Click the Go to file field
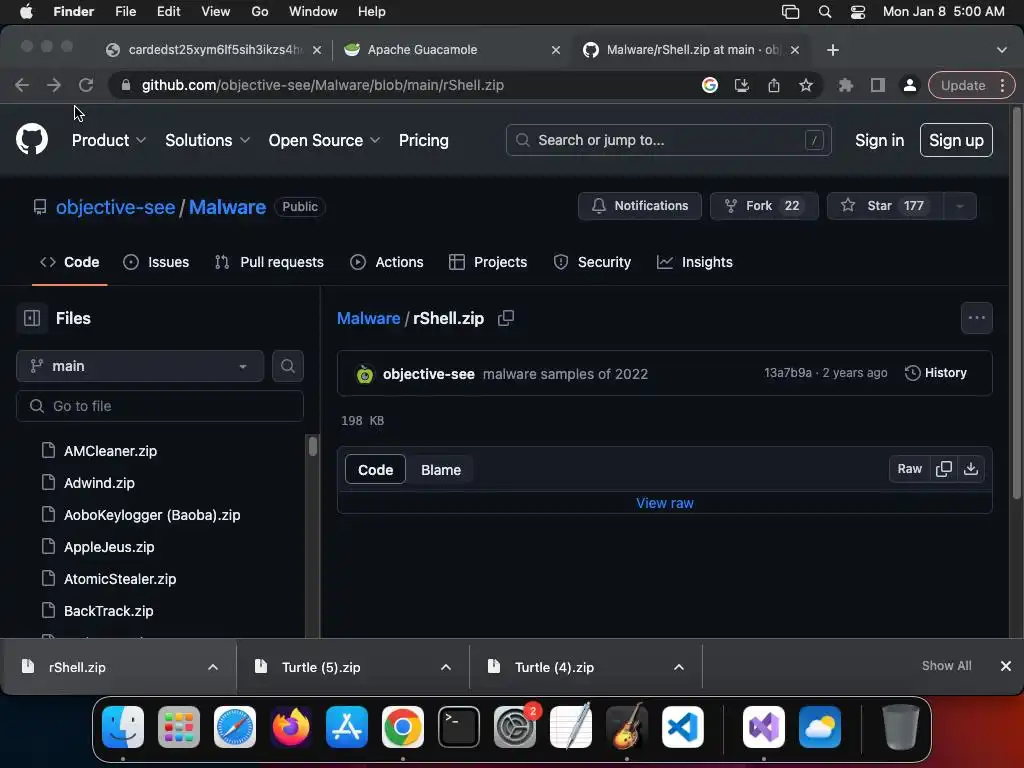This screenshot has width=1024, height=768. click(160, 406)
